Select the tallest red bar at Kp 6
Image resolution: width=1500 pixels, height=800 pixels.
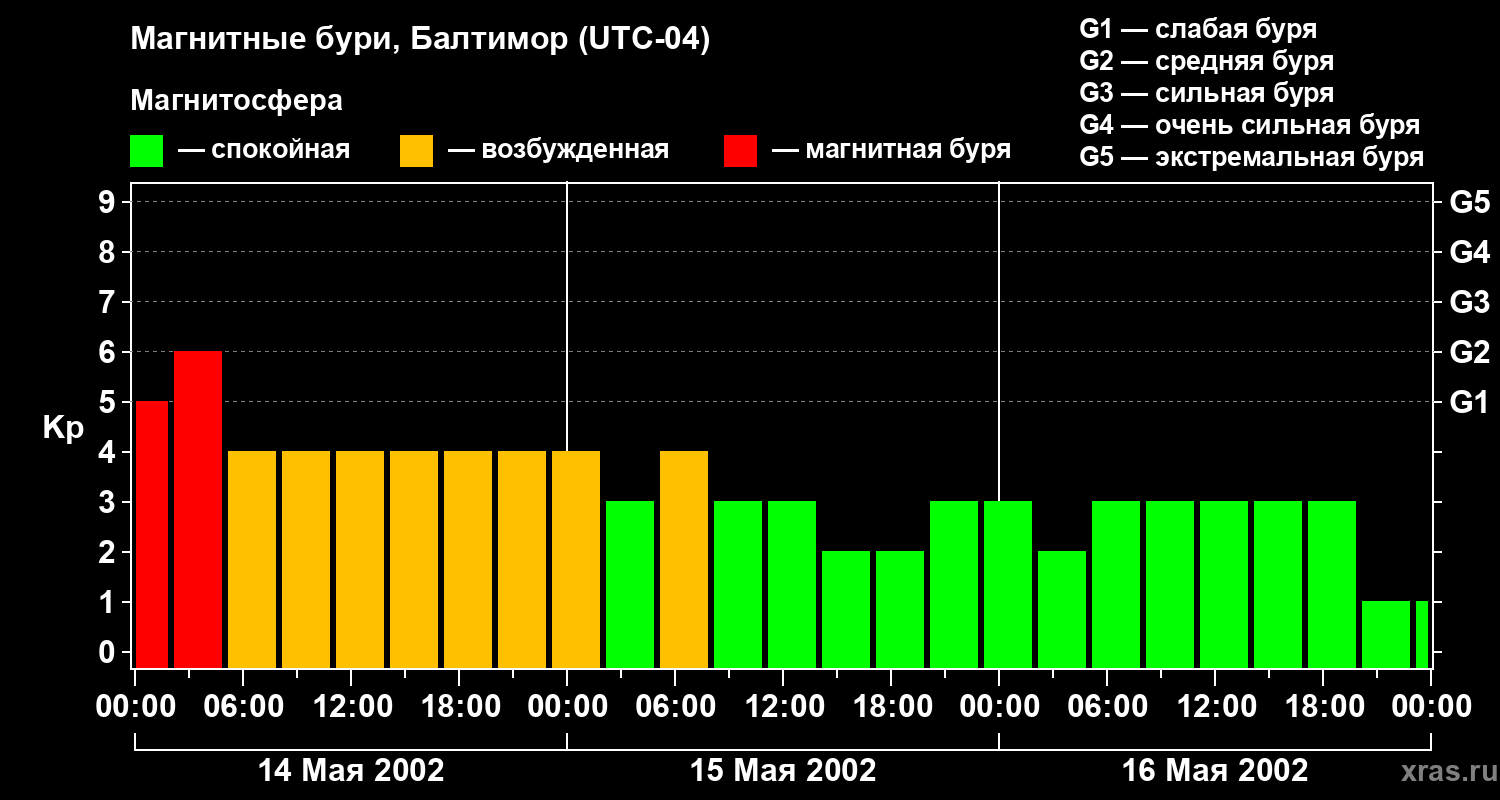pyautogui.click(x=198, y=509)
